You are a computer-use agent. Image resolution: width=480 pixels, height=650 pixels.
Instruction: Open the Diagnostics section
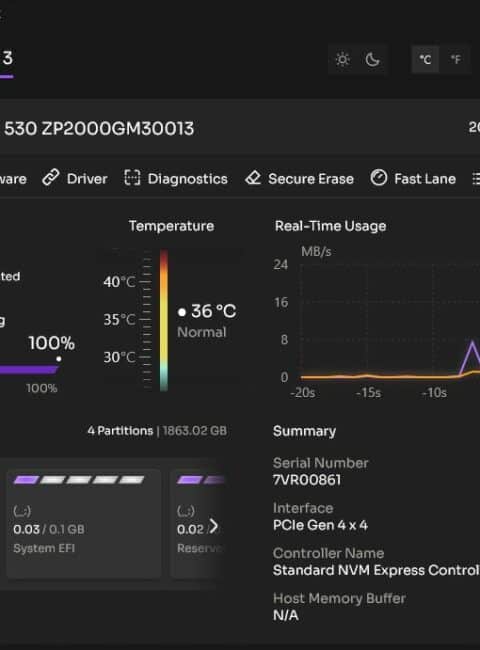click(176, 179)
